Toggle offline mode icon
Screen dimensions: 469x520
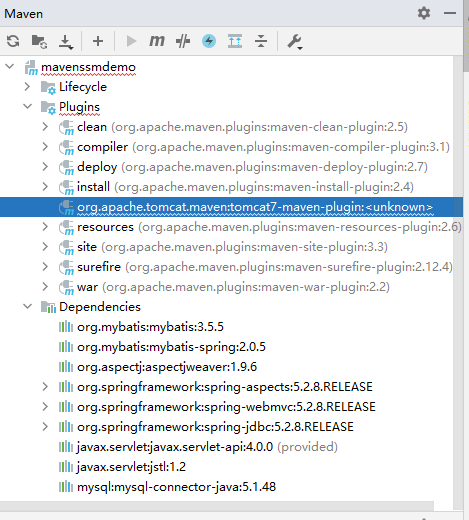coord(183,41)
